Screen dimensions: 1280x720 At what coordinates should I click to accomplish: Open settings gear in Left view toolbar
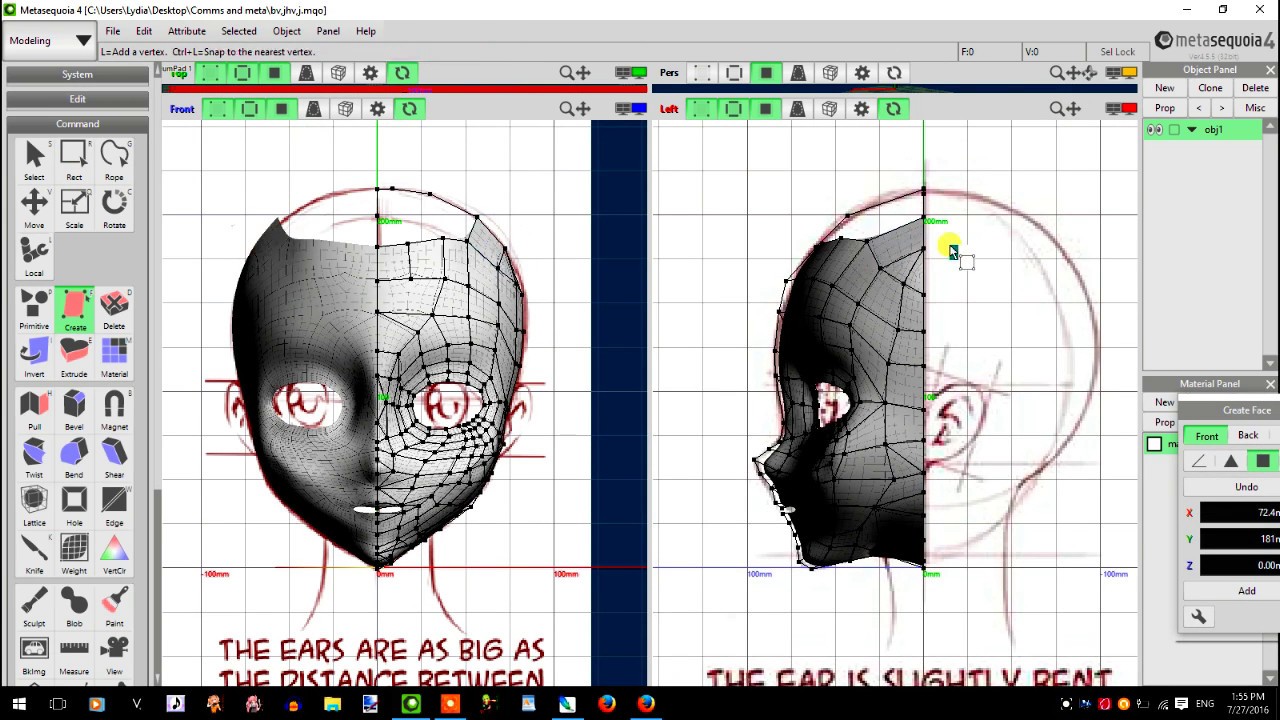862,109
